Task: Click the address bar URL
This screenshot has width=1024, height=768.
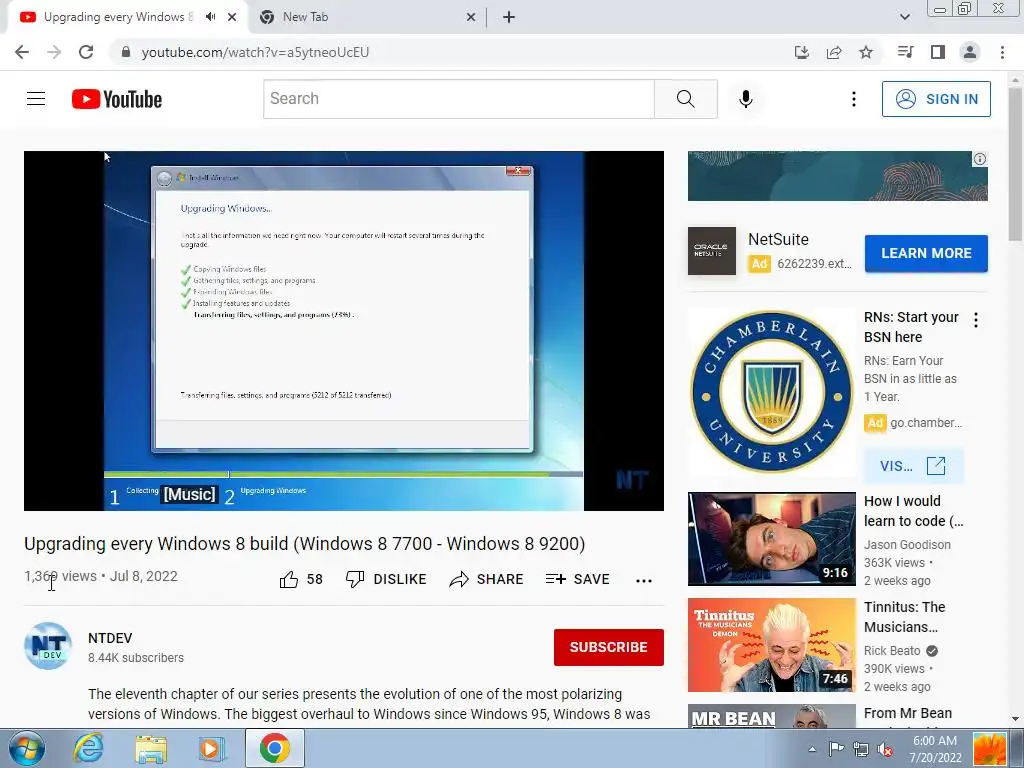Action: pos(255,52)
